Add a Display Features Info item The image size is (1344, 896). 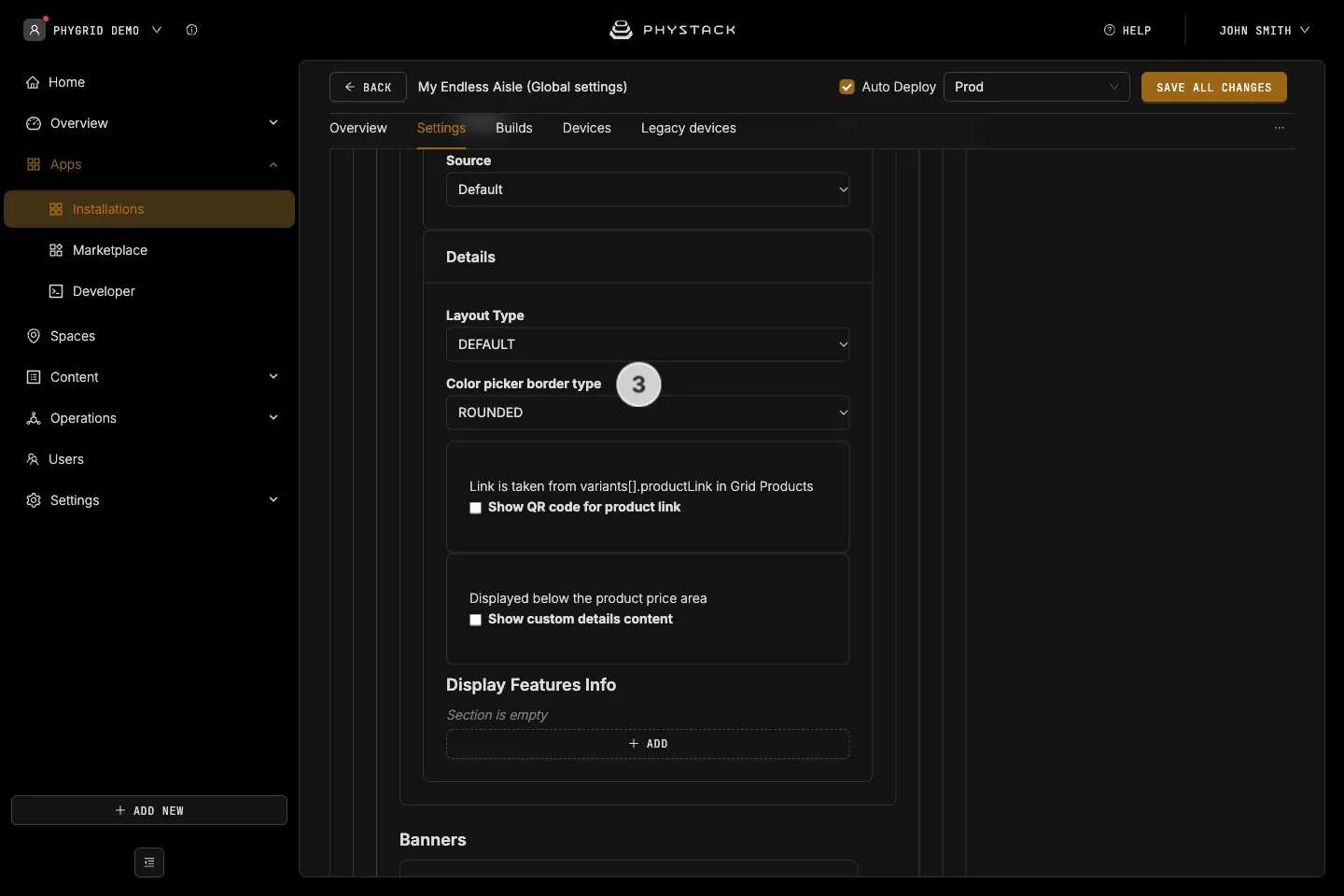(x=648, y=744)
